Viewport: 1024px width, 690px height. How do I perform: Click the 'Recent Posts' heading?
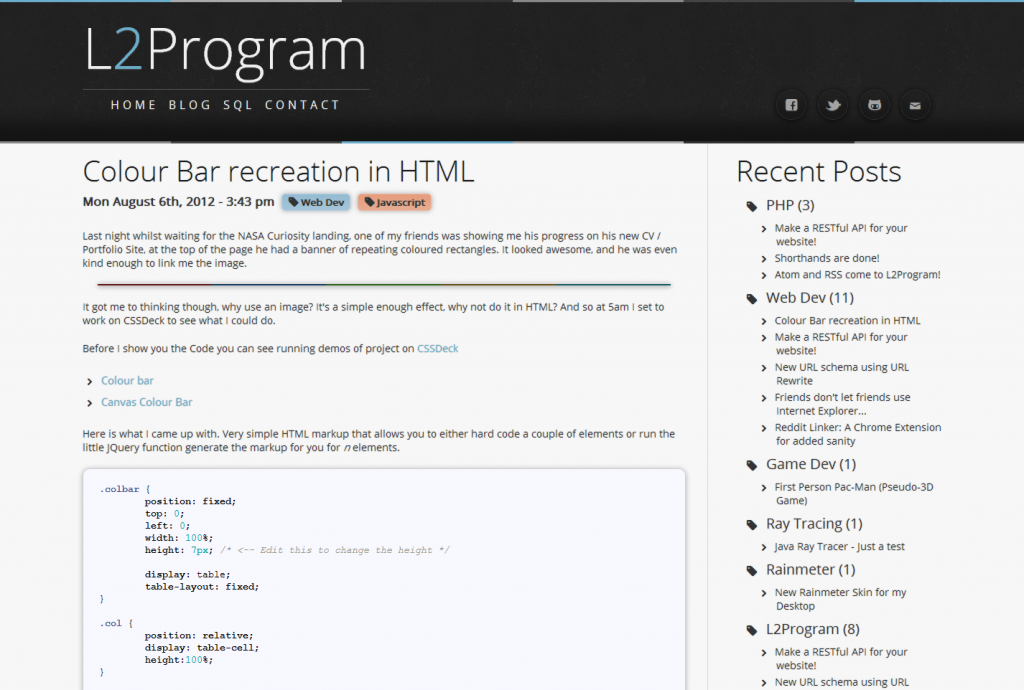[819, 172]
